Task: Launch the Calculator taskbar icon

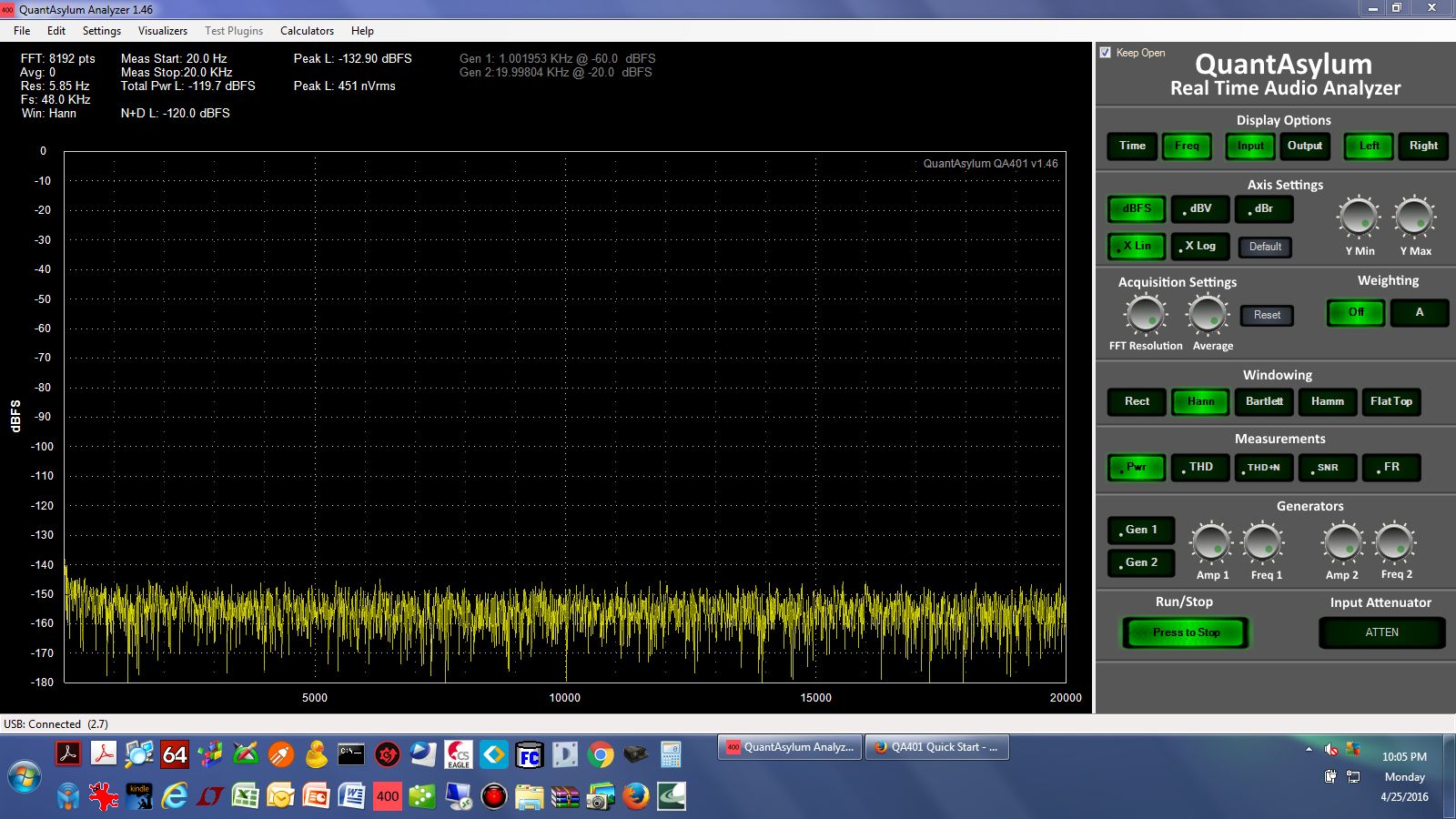Action: tap(671, 754)
